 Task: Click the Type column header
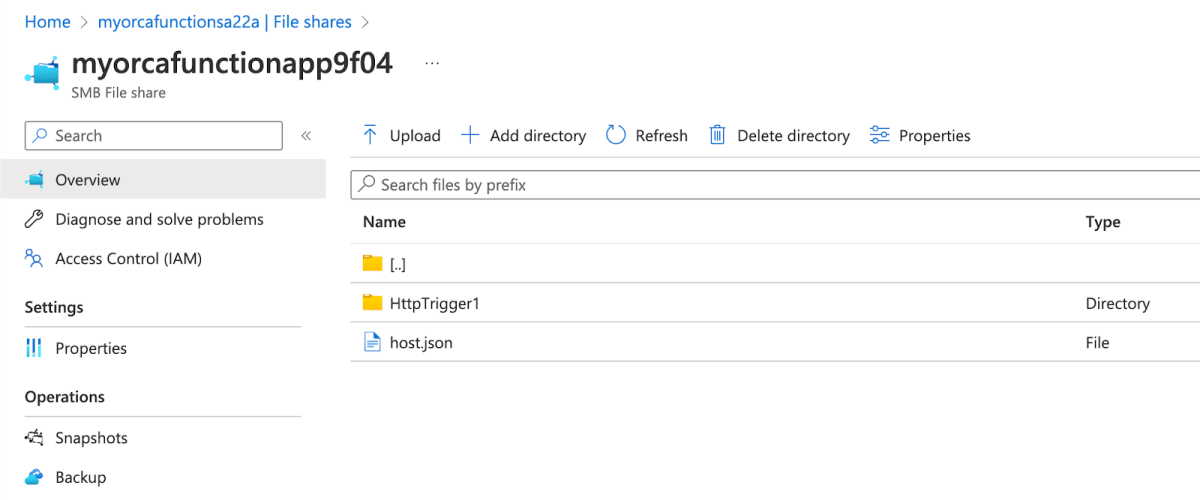1103,222
